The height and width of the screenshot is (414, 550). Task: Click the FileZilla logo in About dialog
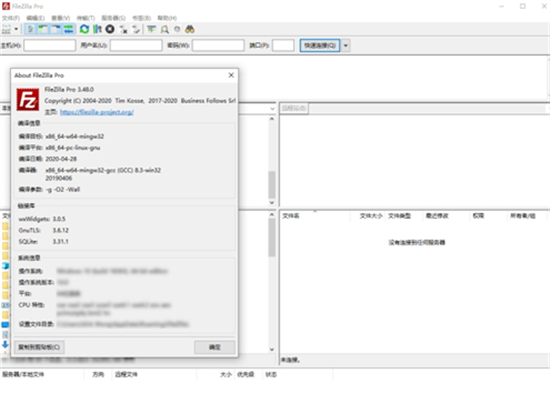pos(28,100)
